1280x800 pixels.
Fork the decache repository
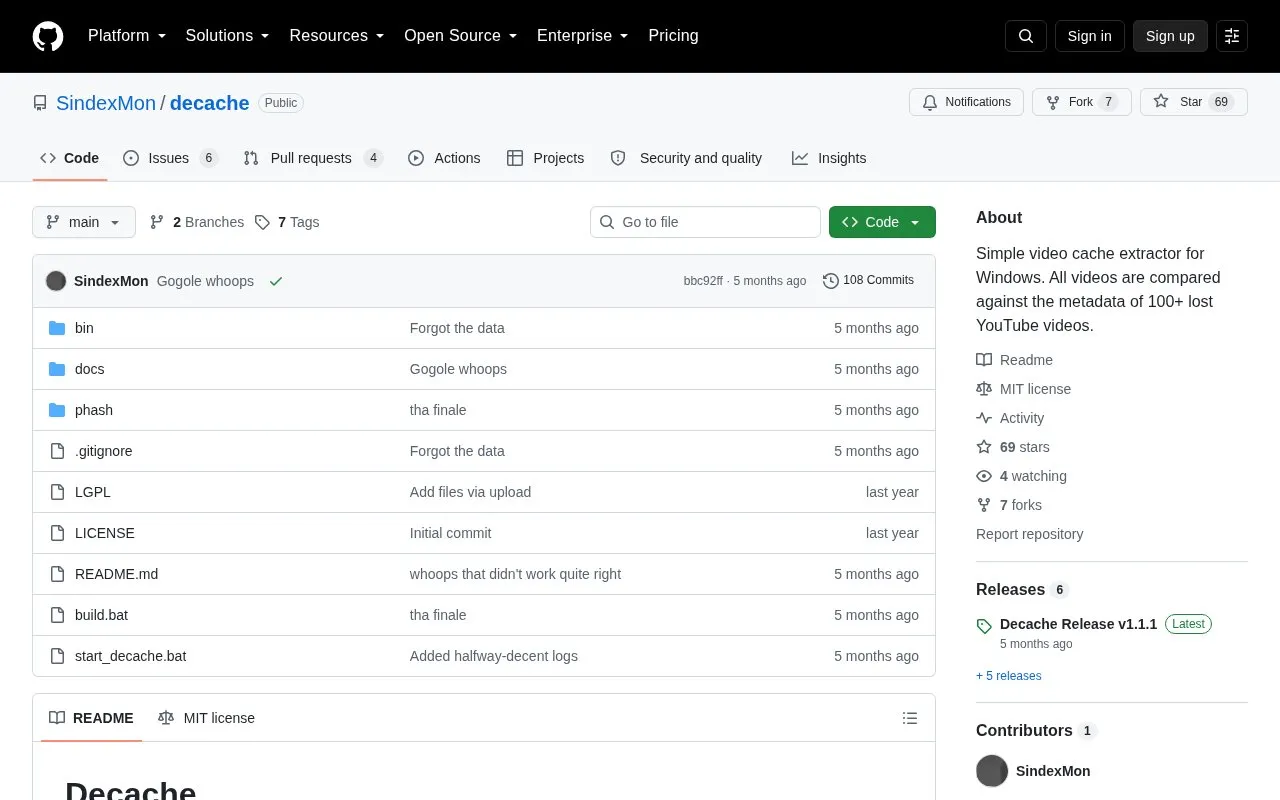tap(1082, 102)
